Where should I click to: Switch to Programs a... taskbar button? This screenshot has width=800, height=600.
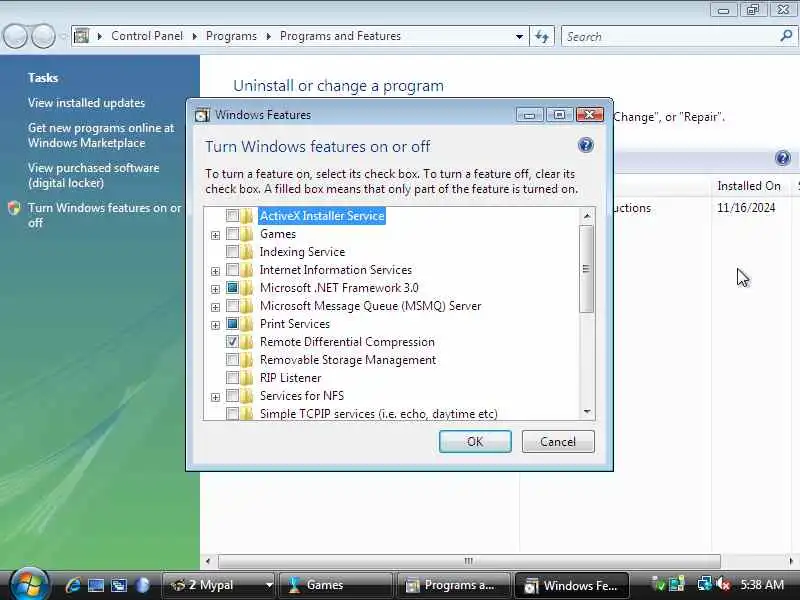pyautogui.click(x=454, y=585)
